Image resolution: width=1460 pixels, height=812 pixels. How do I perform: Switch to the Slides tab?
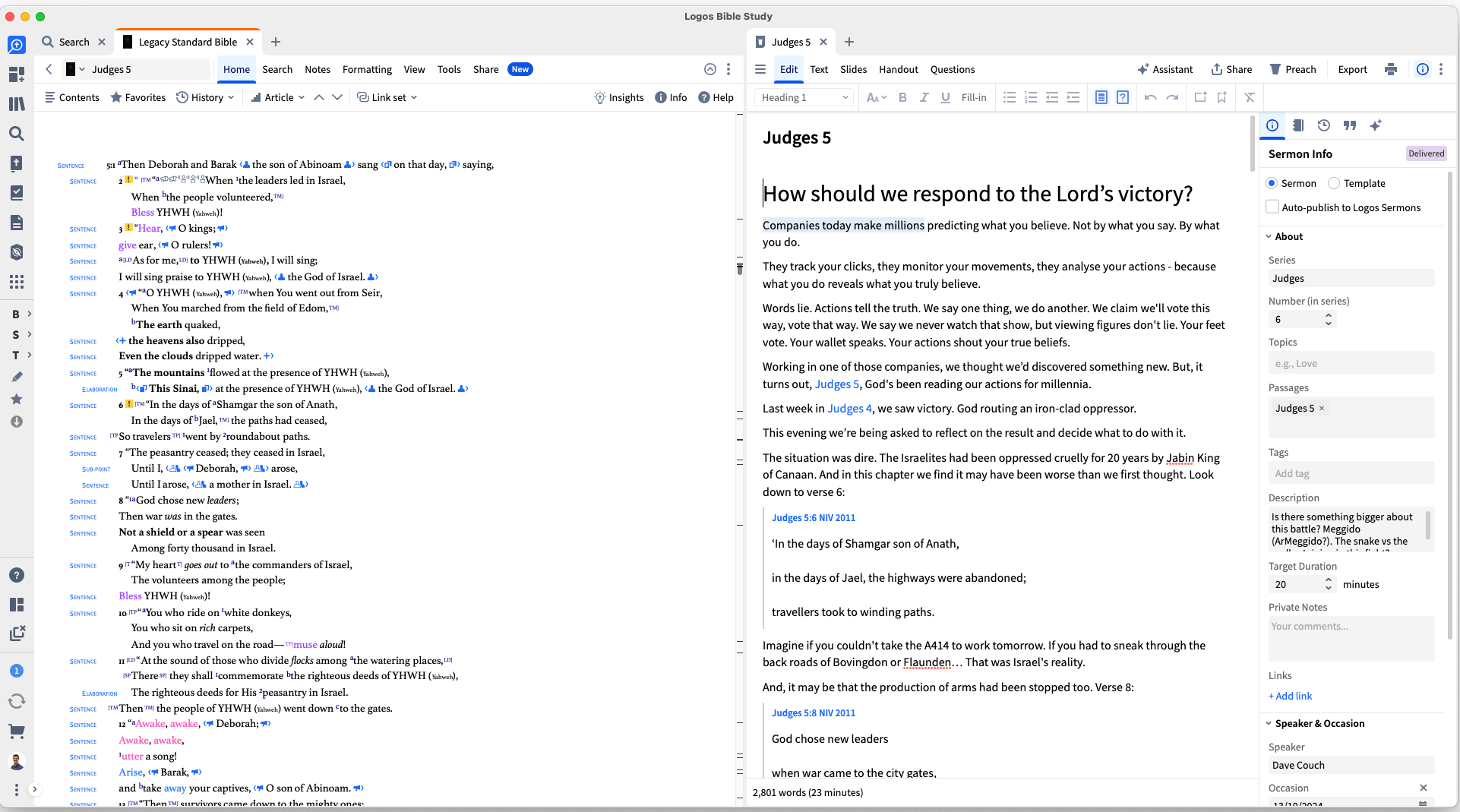(853, 69)
